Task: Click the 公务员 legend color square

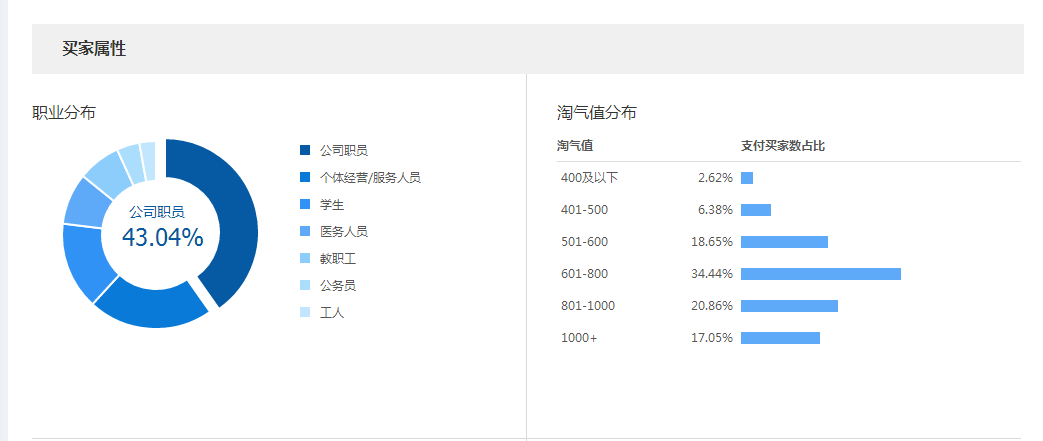Action: click(305, 285)
